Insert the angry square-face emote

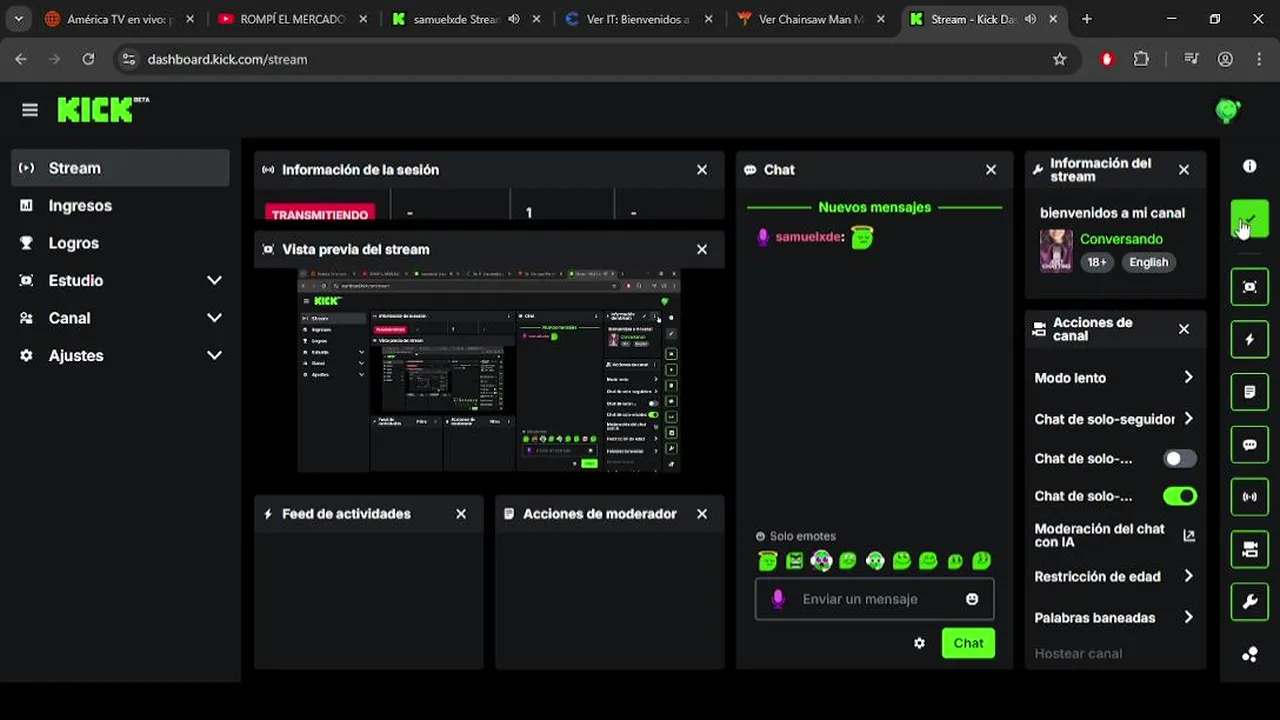(x=794, y=561)
